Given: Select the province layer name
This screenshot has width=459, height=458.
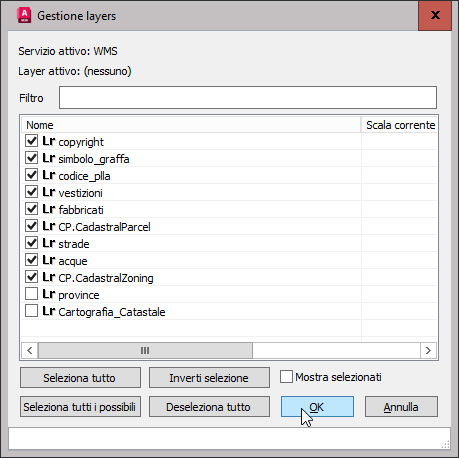Looking at the screenshot, I should (79, 295).
